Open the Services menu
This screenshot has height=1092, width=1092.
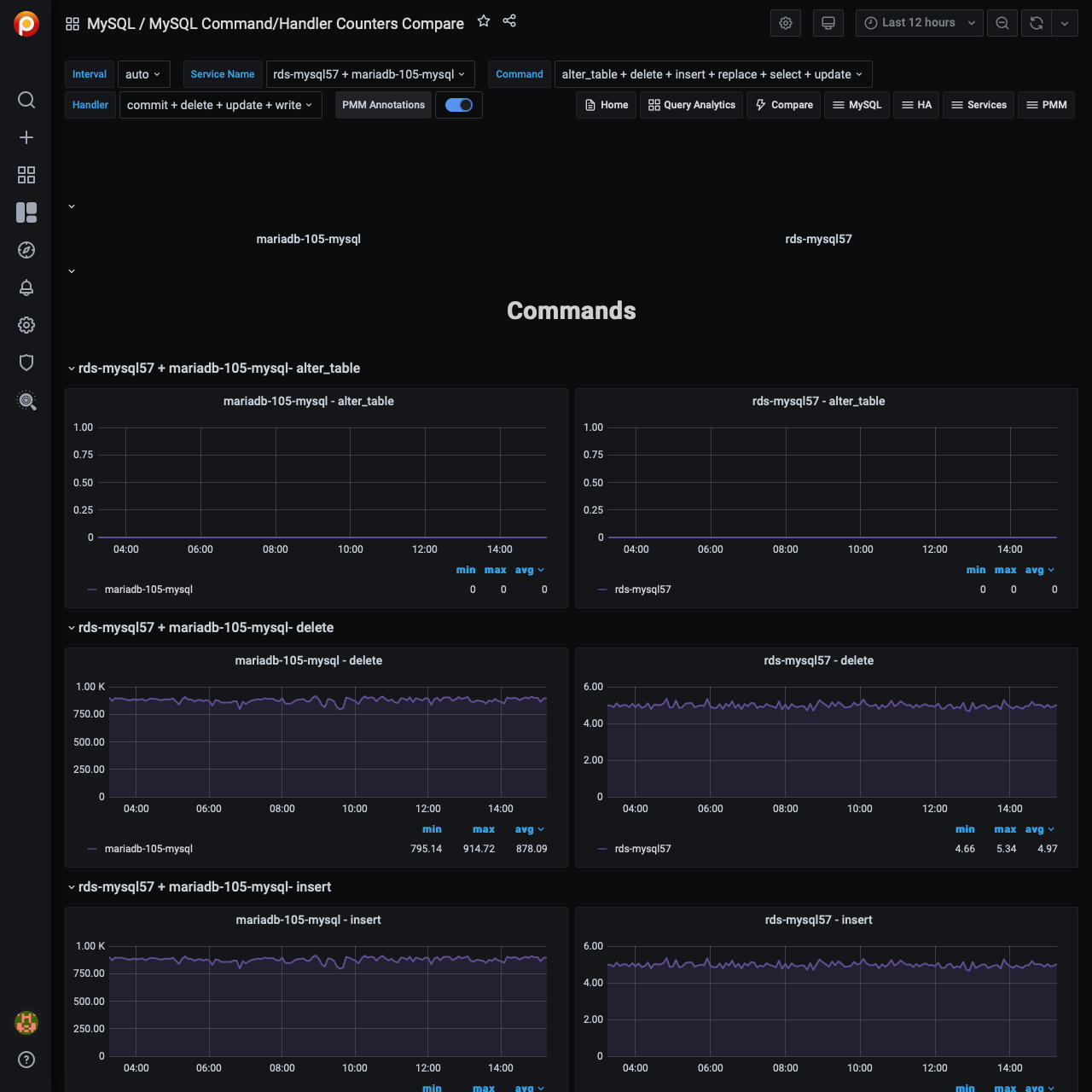[x=979, y=105]
